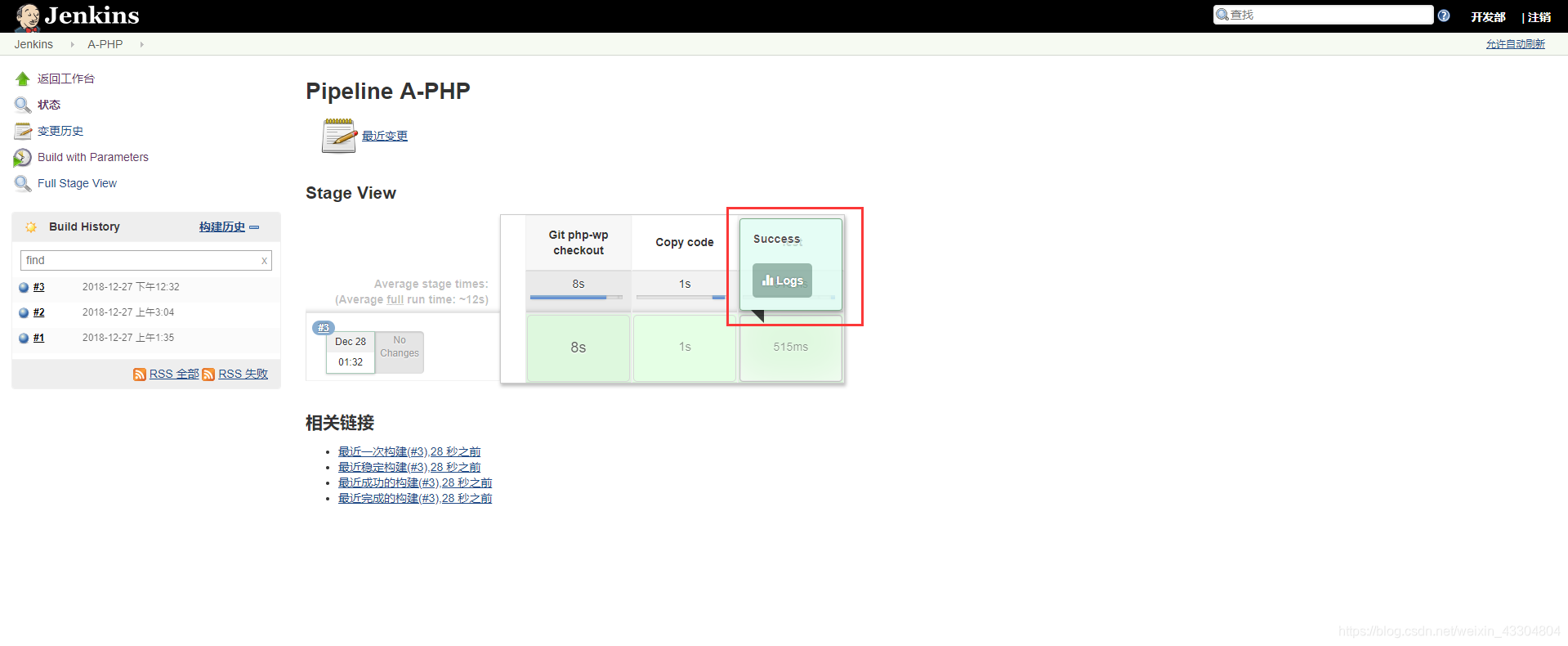This screenshot has width=1568, height=646.
Task: Click the 注销 logout link
Action: click(1539, 16)
